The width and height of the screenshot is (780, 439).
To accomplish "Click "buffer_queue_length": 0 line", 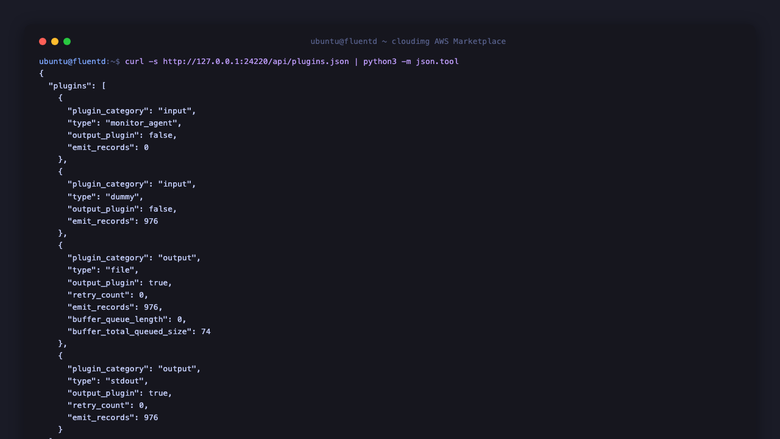I will coord(127,319).
